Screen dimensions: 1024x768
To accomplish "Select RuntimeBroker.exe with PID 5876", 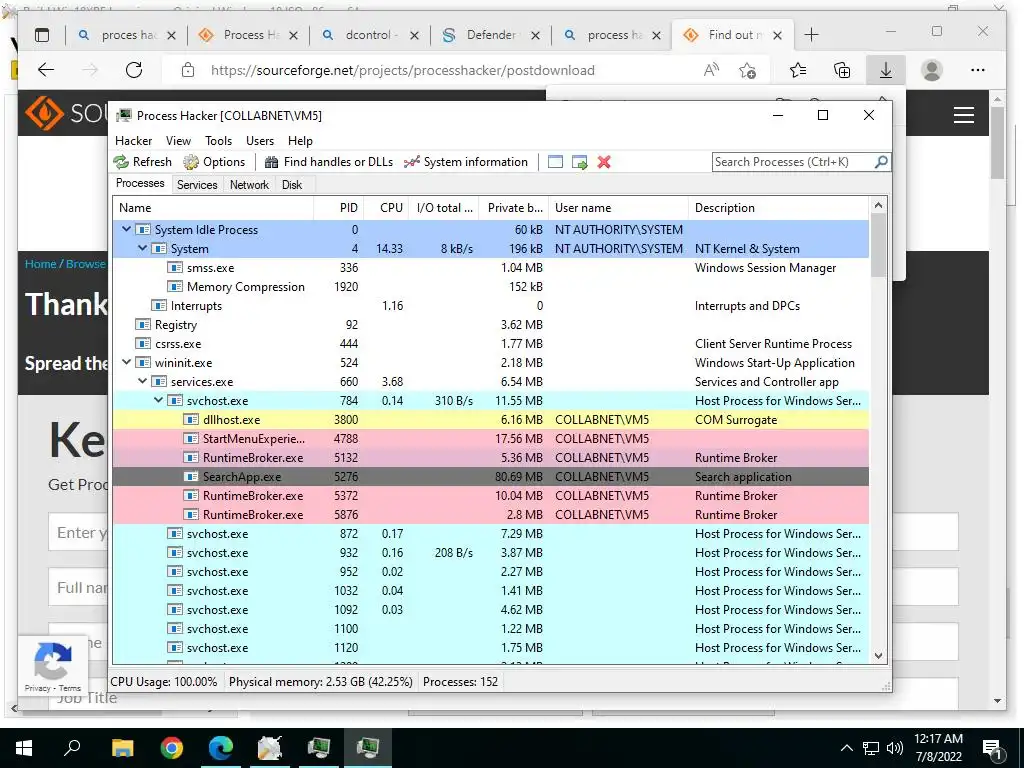I will coord(490,515).
